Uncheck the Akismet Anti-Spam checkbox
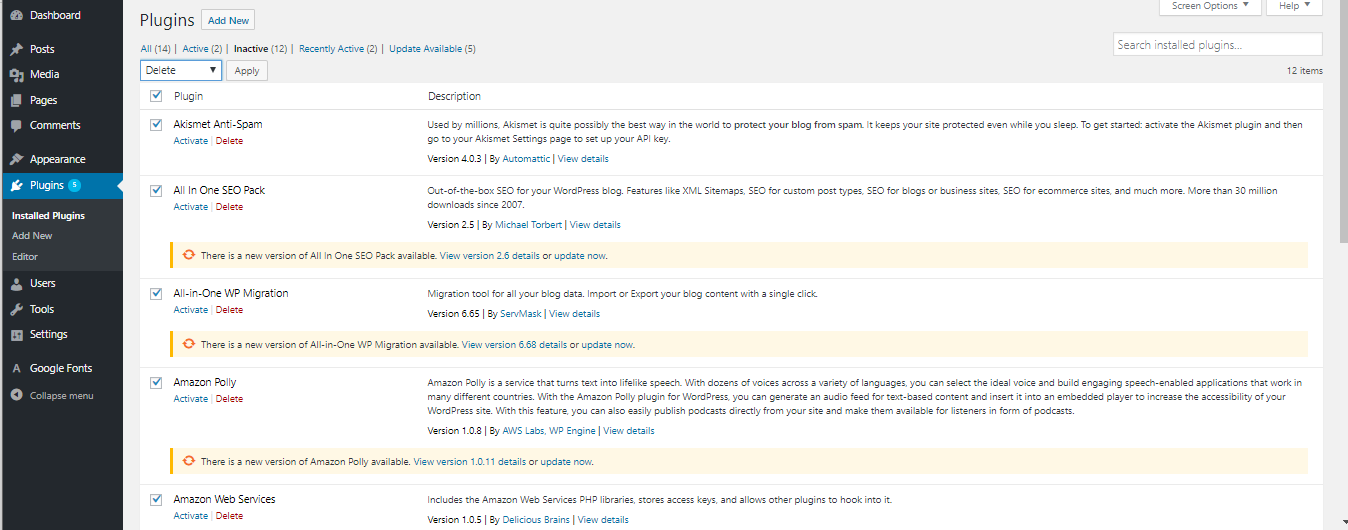 click(x=156, y=124)
